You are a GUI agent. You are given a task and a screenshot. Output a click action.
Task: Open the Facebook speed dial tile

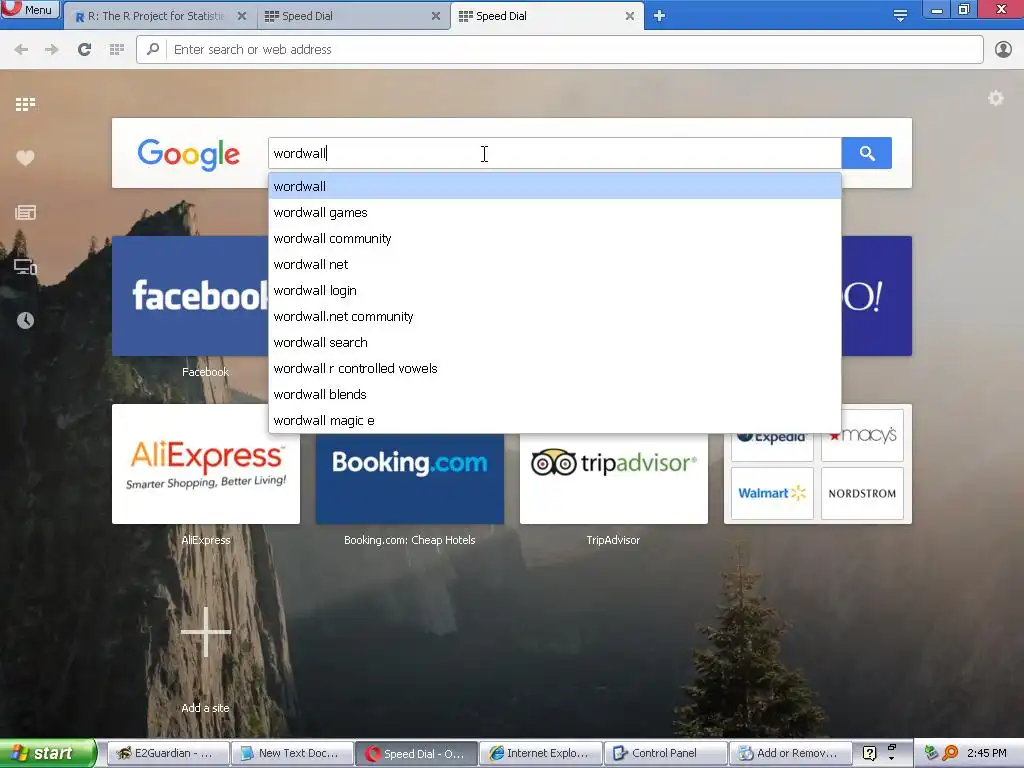(190, 296)
